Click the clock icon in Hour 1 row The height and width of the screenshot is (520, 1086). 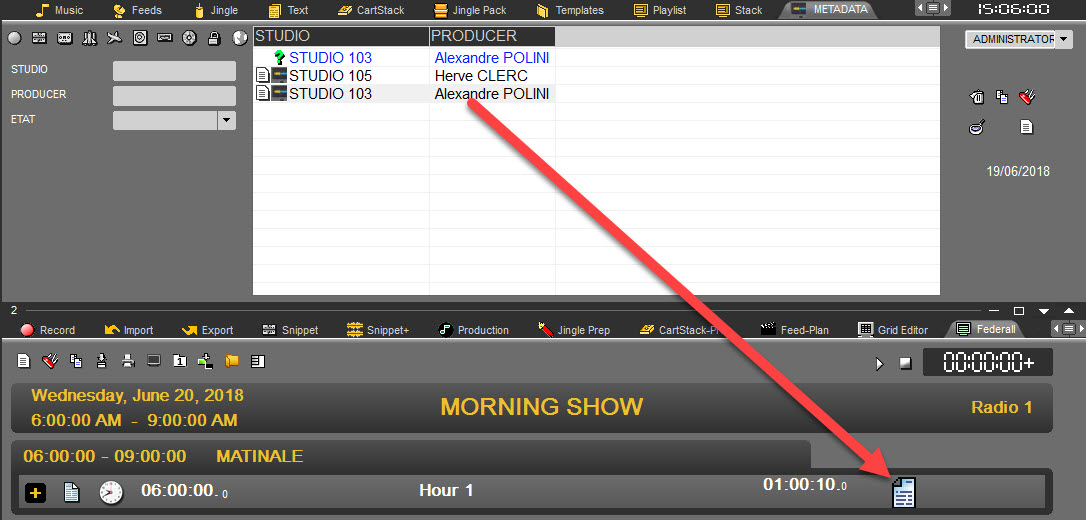point(111,492)
